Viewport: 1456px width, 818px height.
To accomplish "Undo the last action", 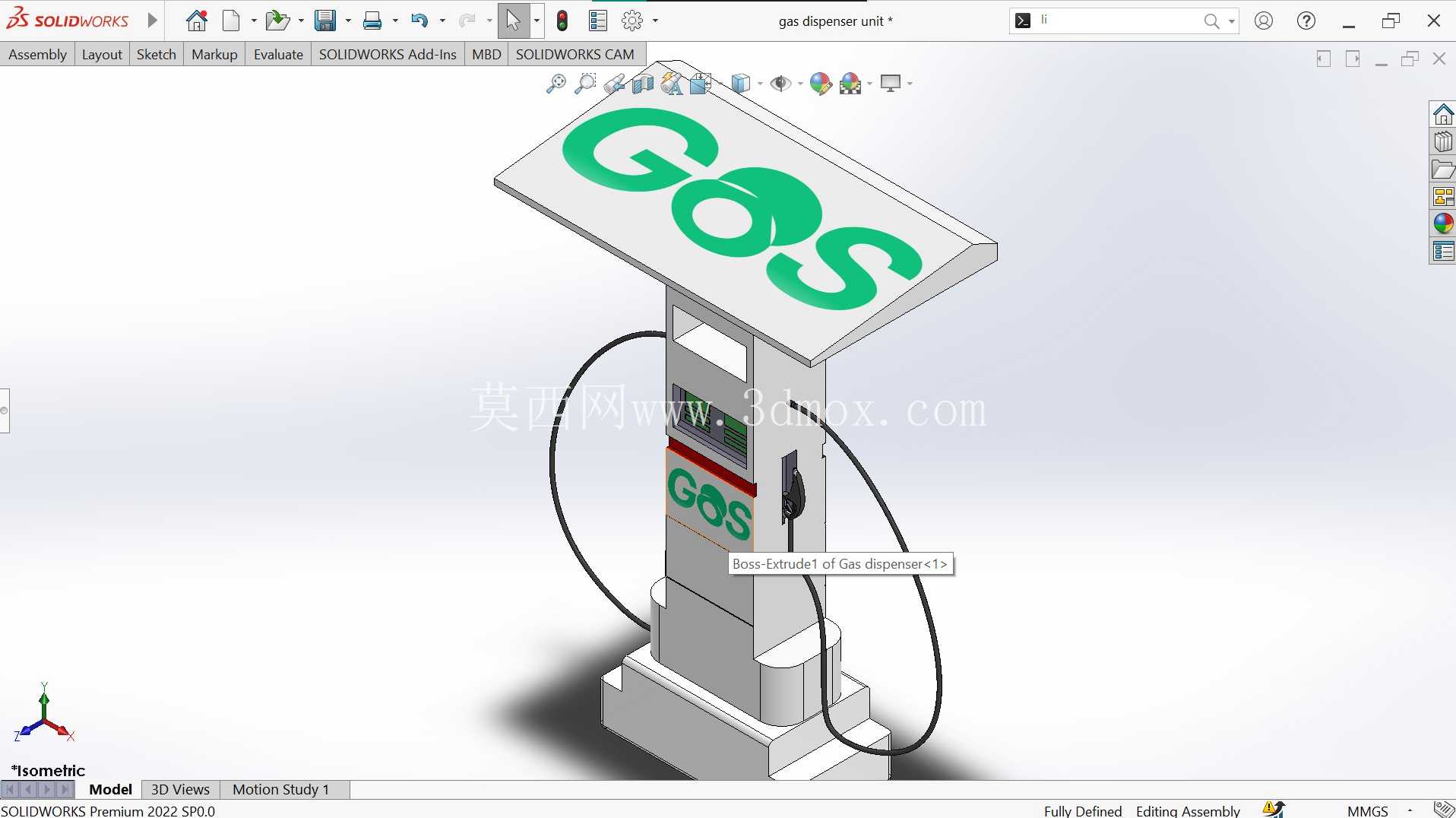I will coord(419,21).
